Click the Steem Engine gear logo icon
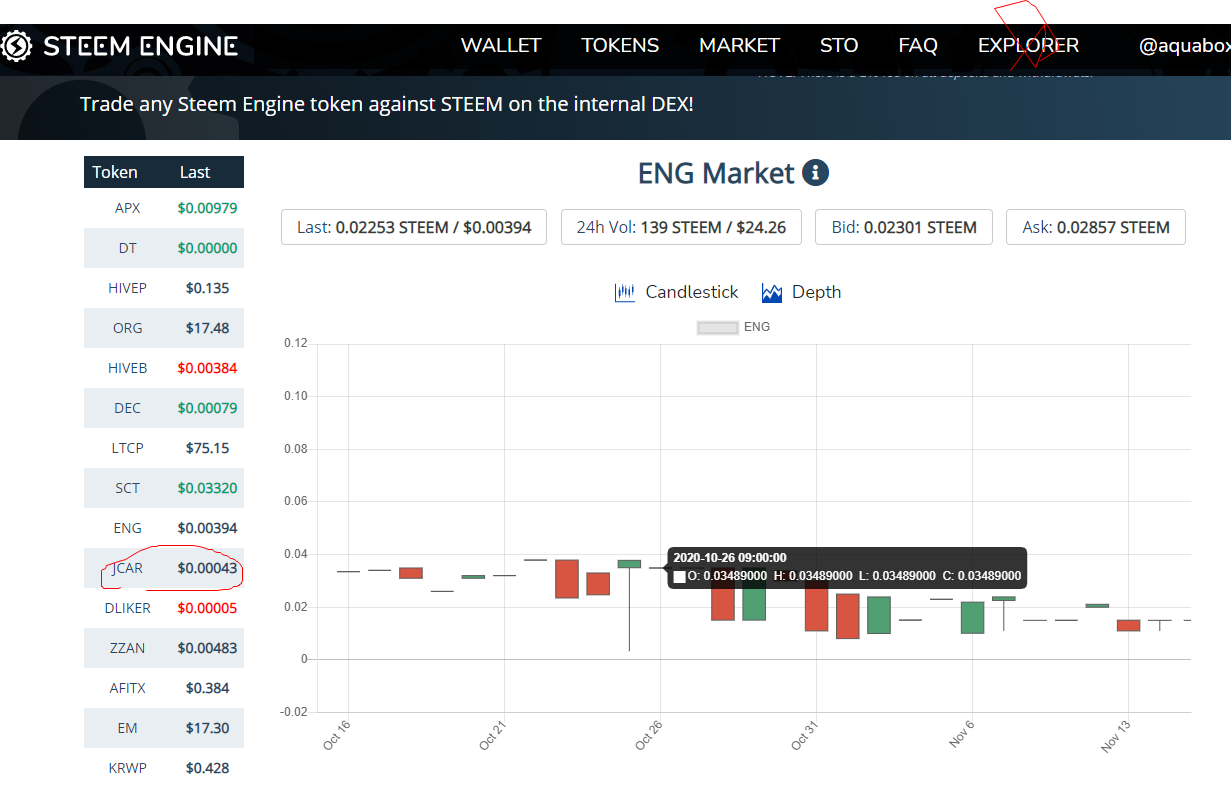The height and width of the screenshot is (788, 1231). [17, 46]
